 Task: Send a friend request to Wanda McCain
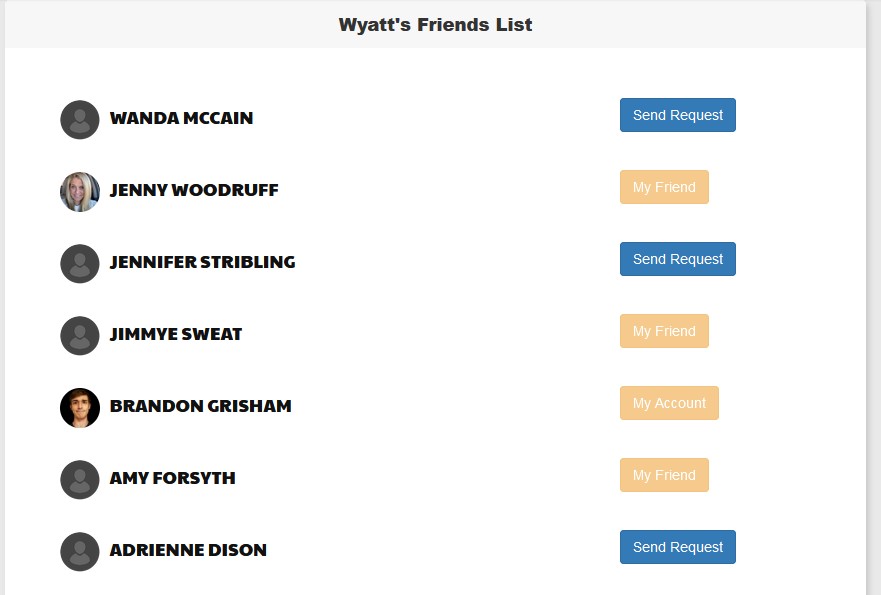tap(678, 115)
